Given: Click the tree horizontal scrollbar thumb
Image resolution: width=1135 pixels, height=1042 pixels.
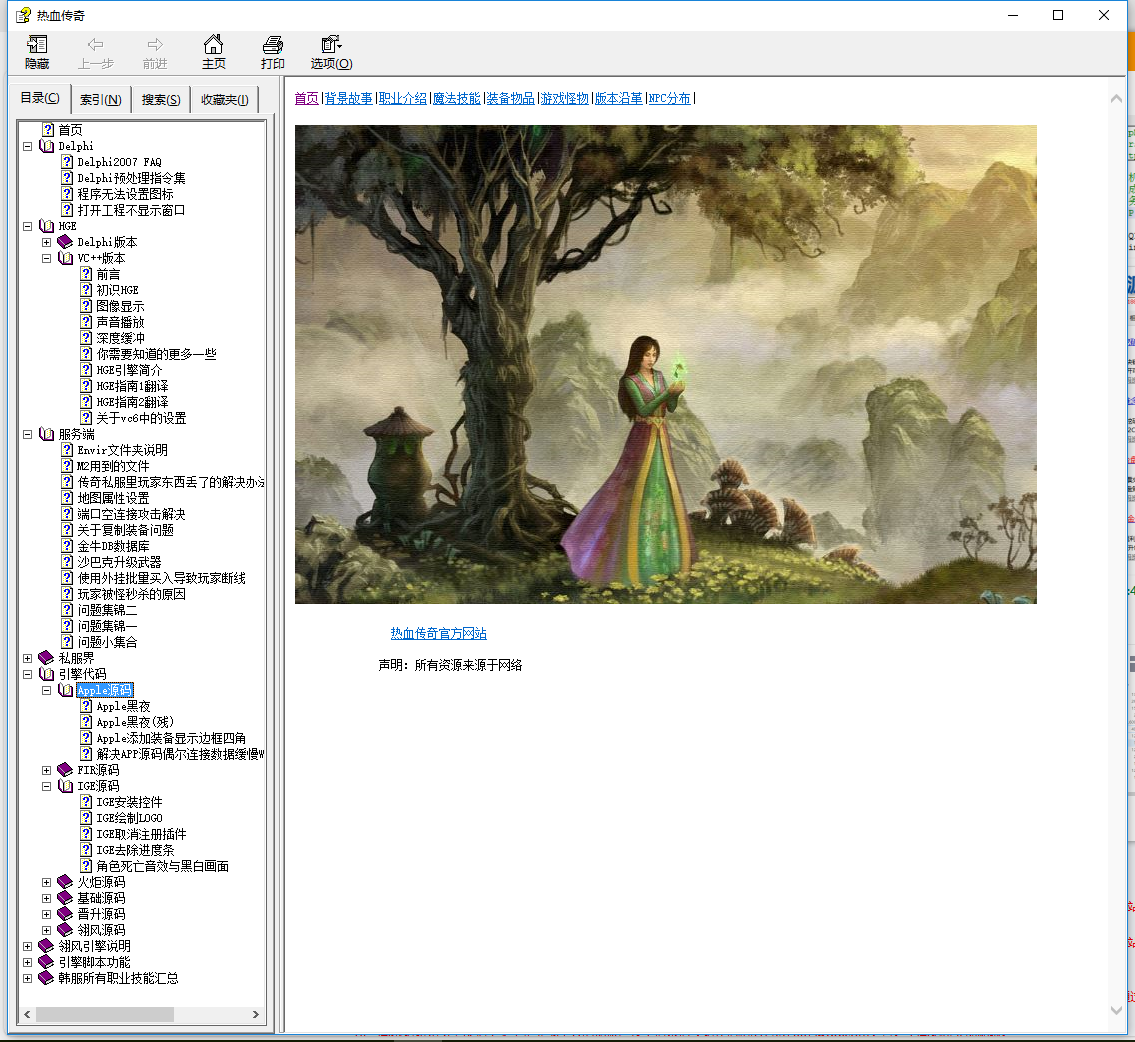Looking at the screenshot, I should point(105,1015).
